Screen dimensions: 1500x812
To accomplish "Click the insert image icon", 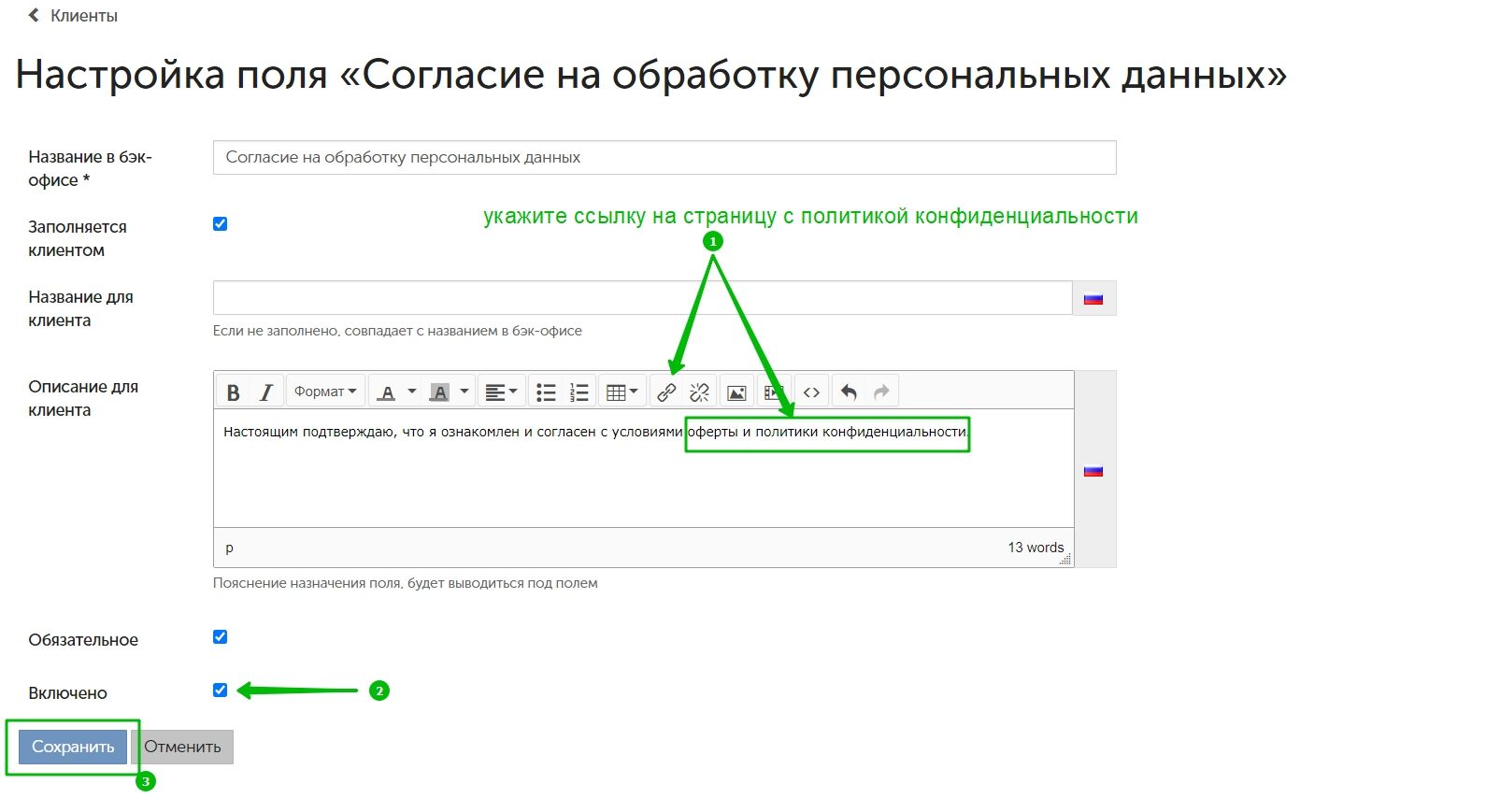I will point(736,392).
